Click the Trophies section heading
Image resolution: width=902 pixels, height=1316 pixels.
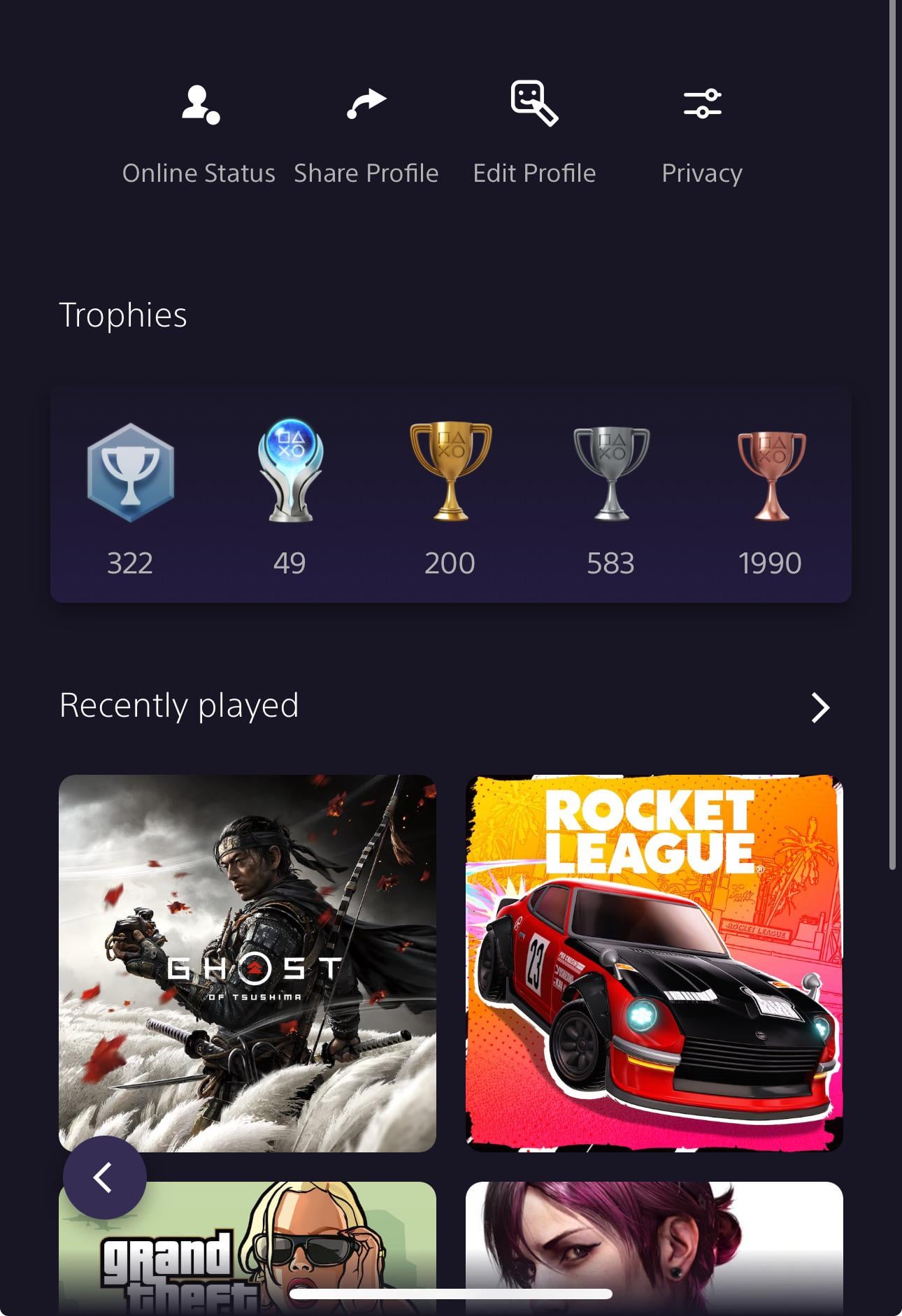pos(123,315)
